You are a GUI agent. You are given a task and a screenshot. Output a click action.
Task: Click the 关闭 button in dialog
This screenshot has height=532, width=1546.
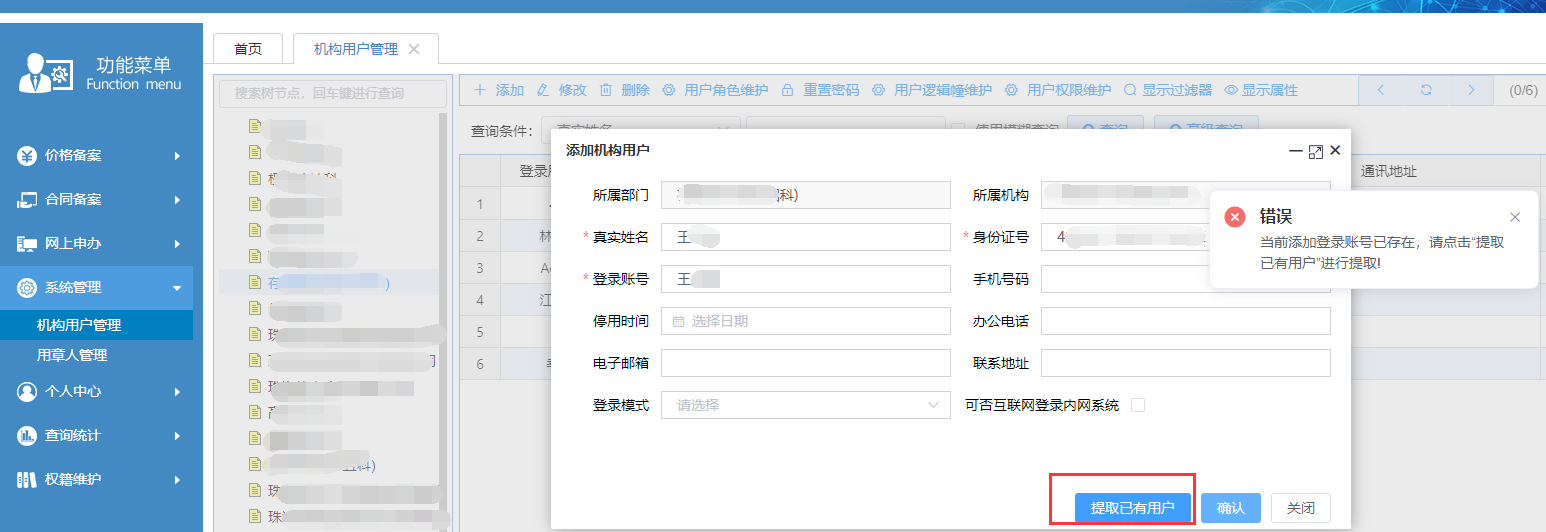tap(1300, 508)
